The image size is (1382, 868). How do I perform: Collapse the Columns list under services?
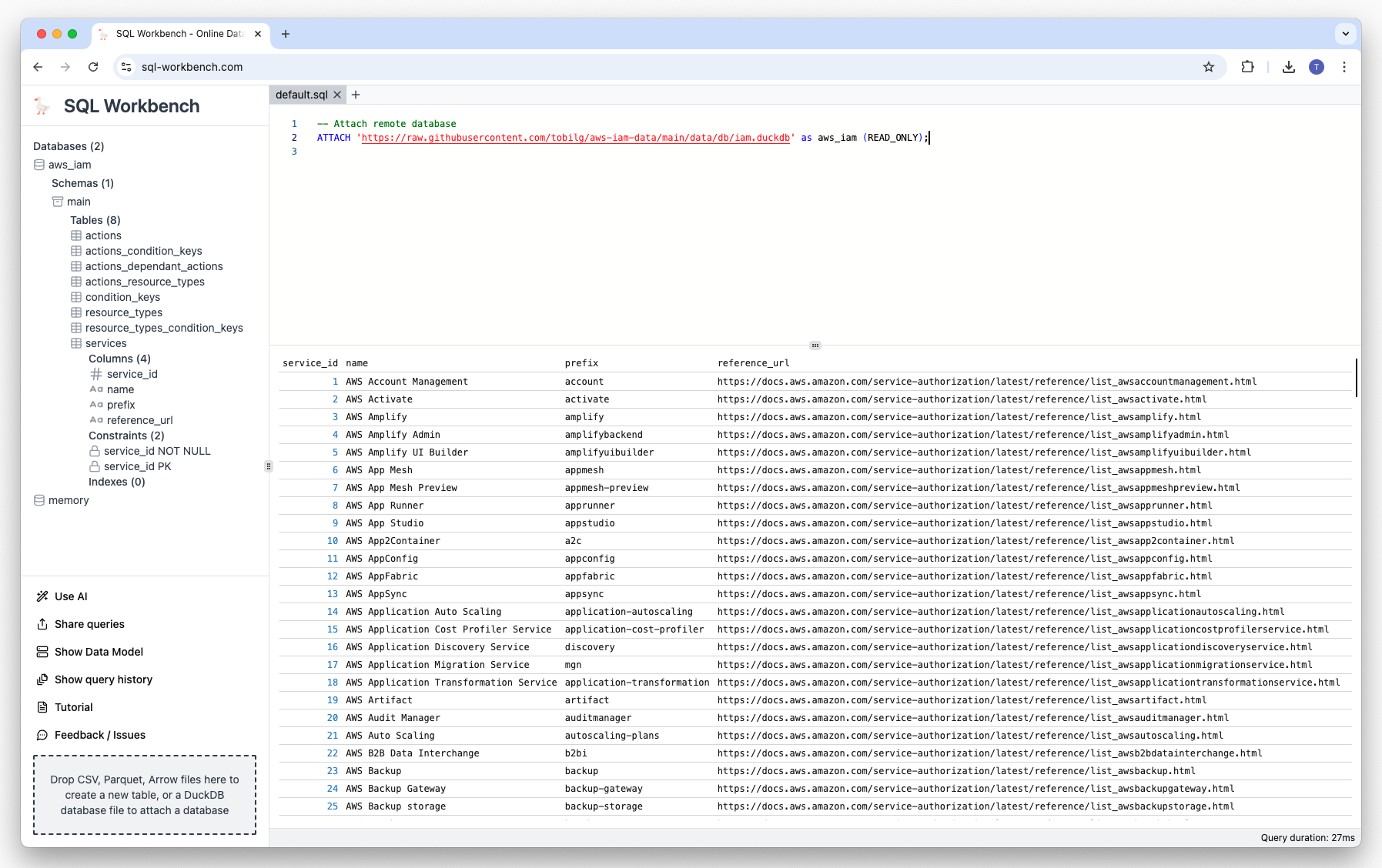(119, 359)
